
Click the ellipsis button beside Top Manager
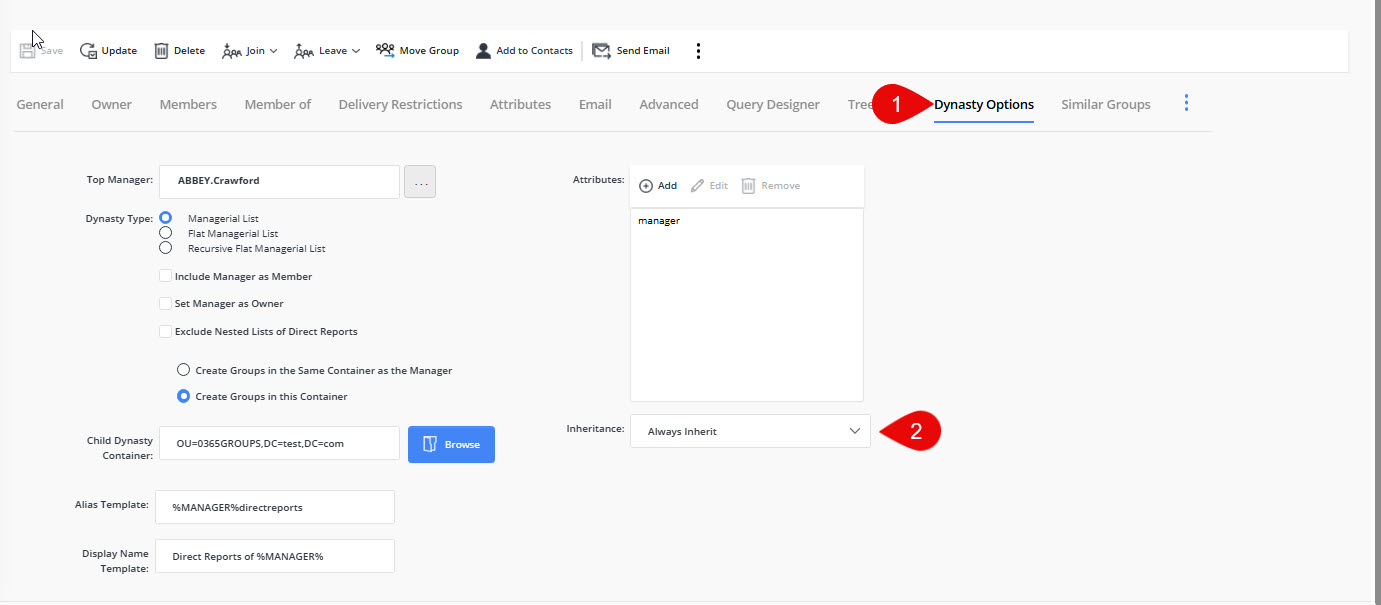419,181
